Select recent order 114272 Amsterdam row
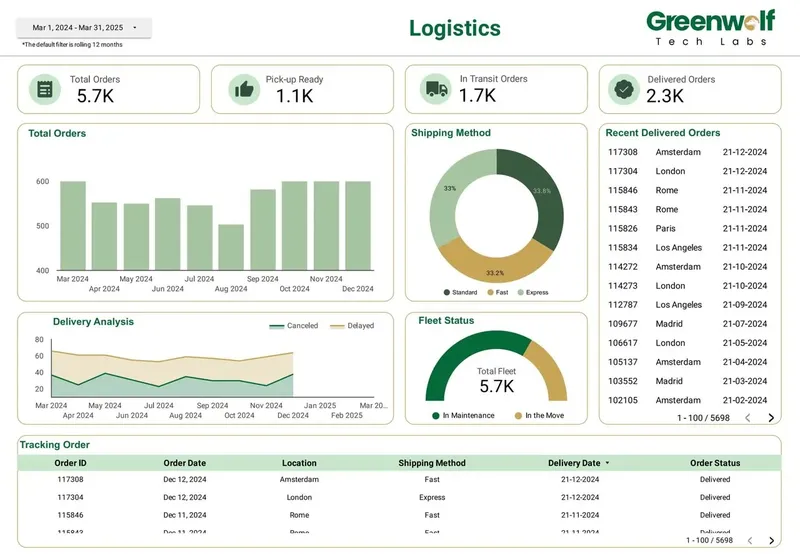 687,267
